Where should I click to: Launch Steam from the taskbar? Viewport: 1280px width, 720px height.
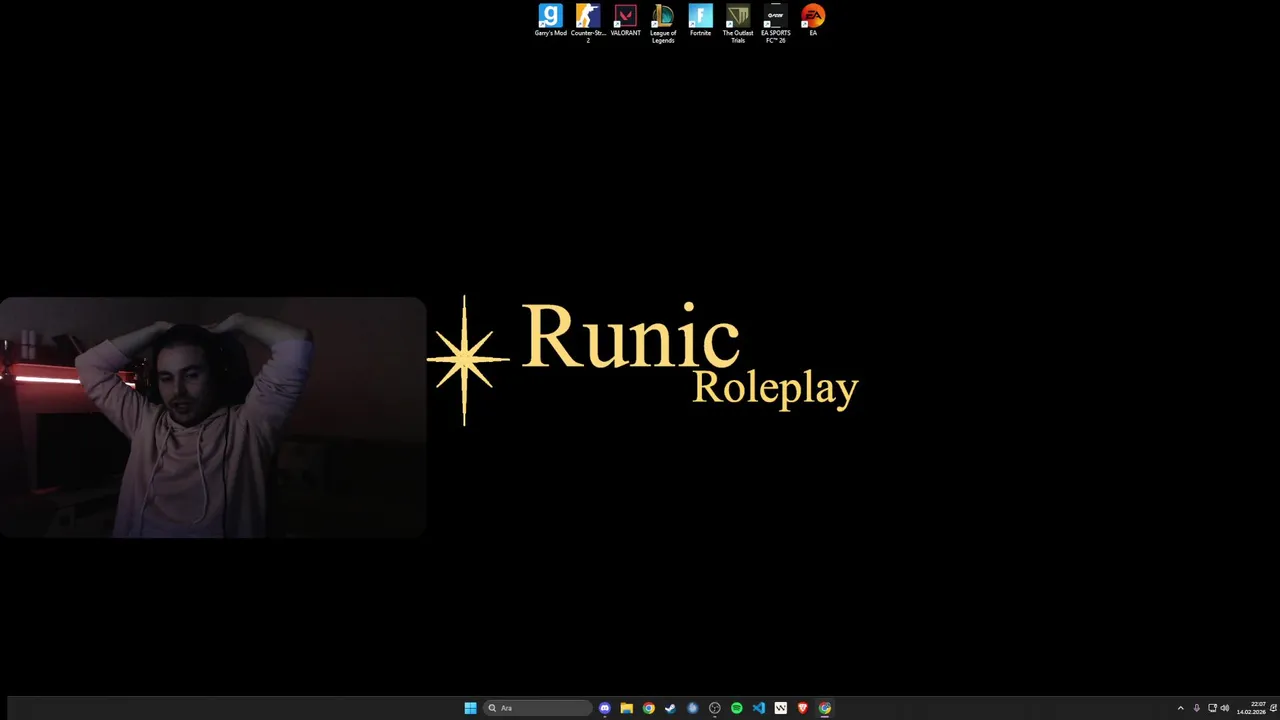[x=671, y=708]
